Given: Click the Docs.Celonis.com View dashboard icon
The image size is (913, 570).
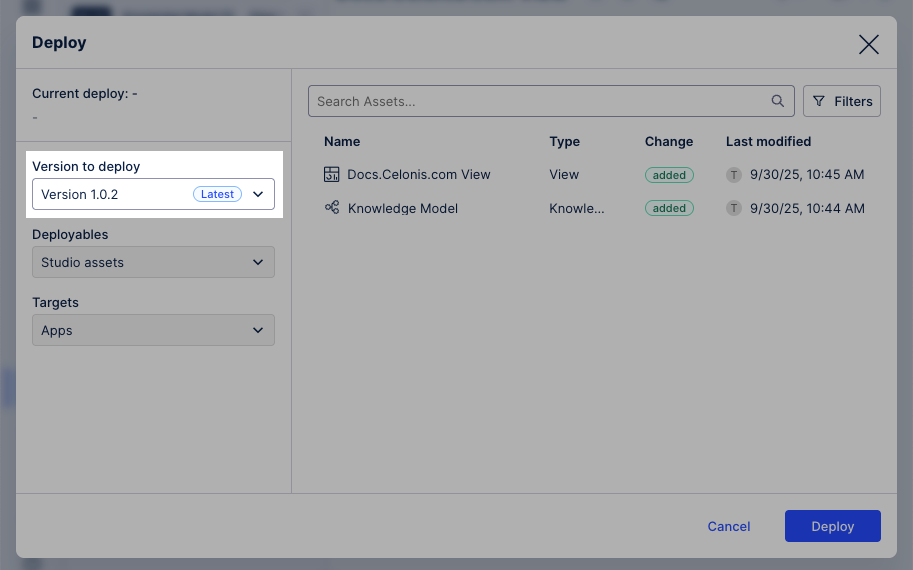Looking at the screenshot, I should coord(332,174).
